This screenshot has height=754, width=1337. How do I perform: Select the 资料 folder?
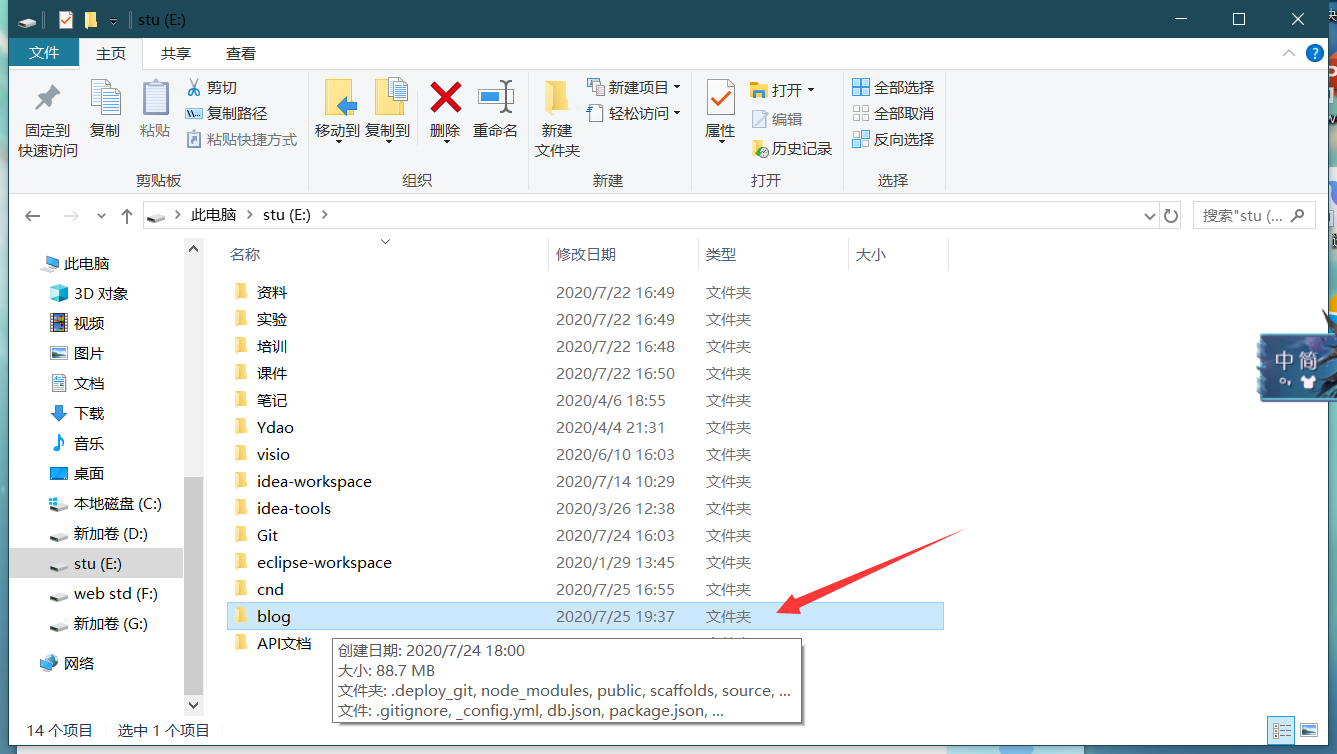(271, 293)
